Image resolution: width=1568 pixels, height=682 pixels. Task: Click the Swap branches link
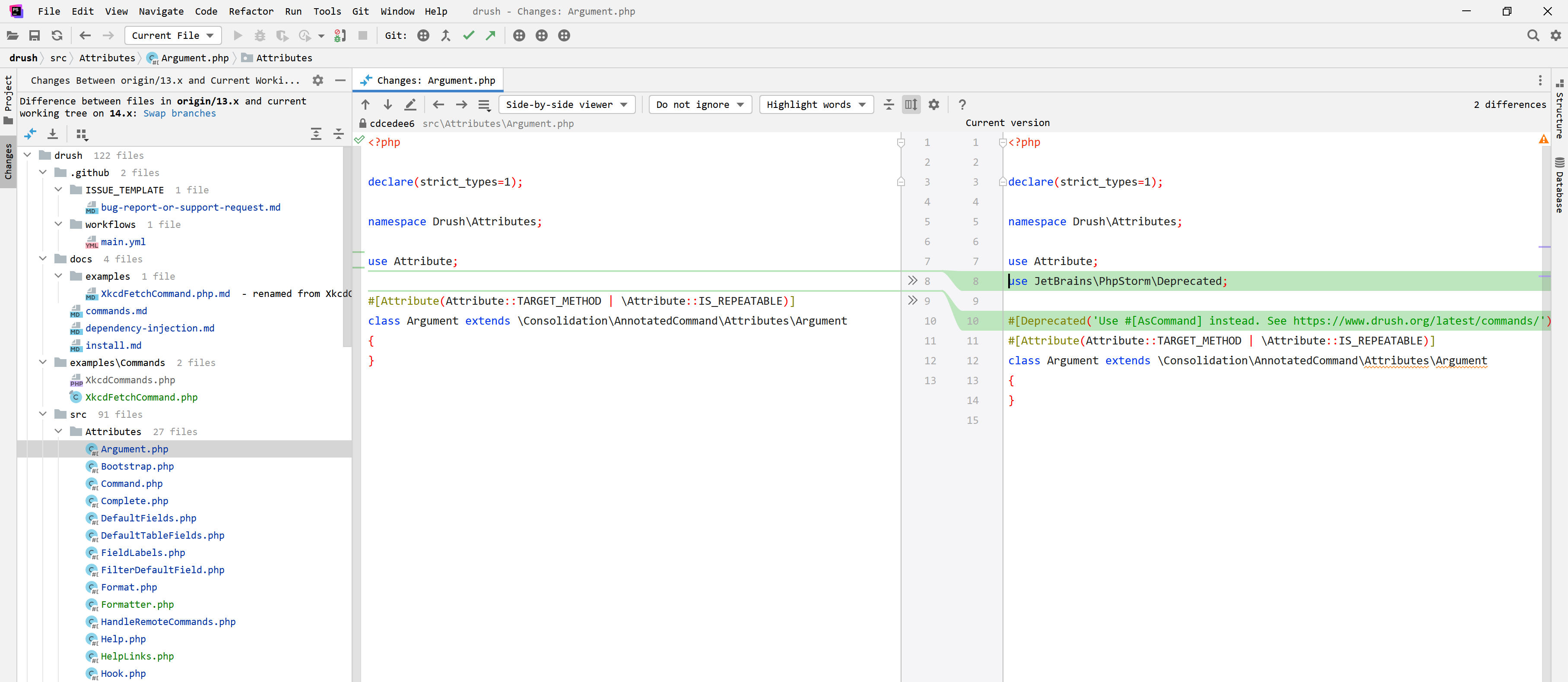(x=180, y=113)
